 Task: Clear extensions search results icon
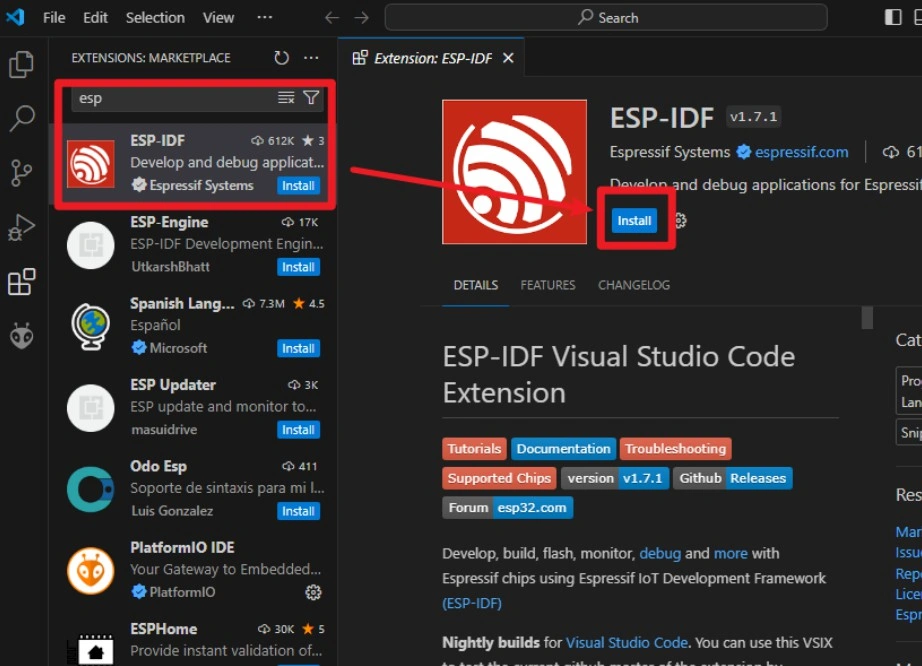click(286, 98)
